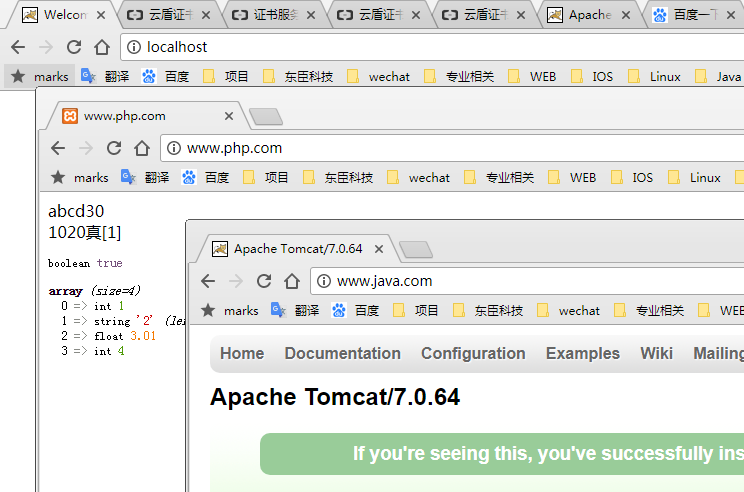Image resolution: width=744 pixels, height=492 pixels.
Task: Open 翻译 bookmark in www.php.com window
Action: coord(145,177)
